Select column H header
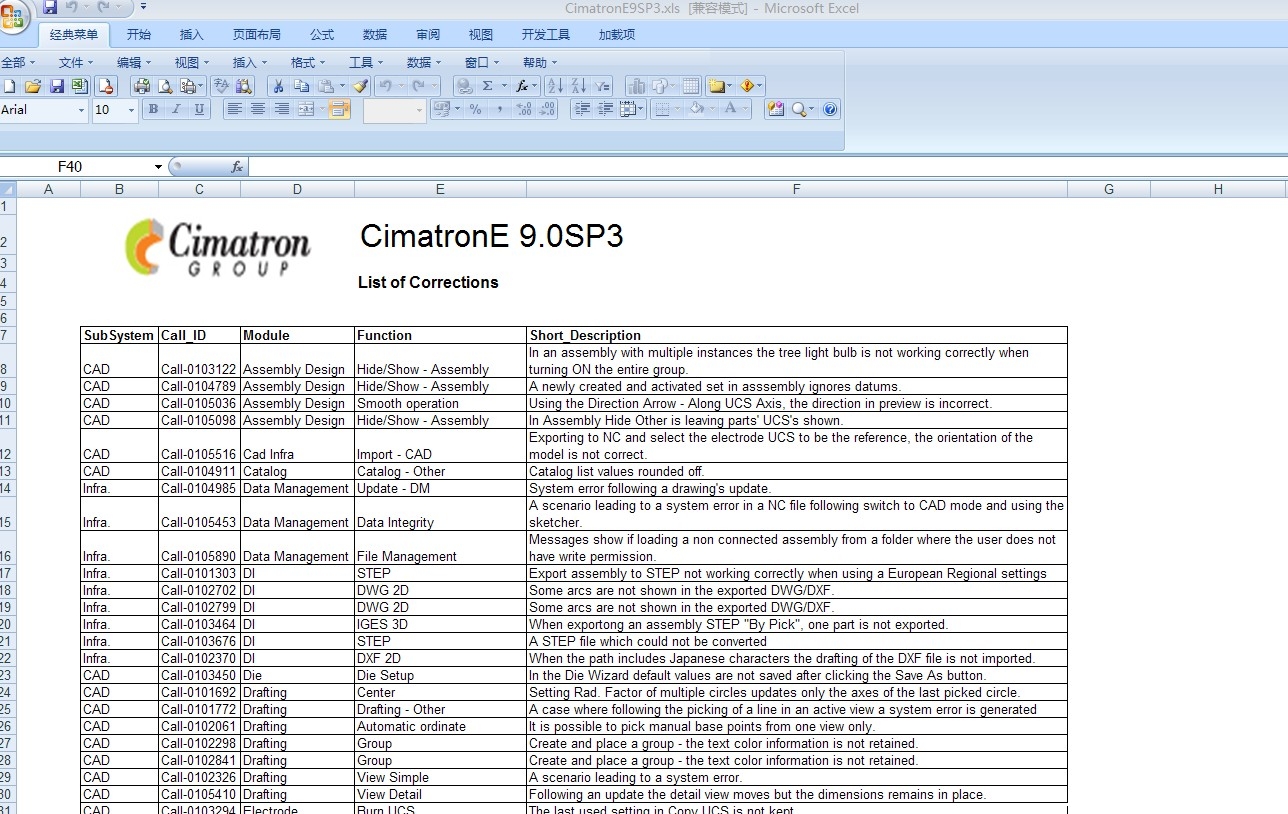 point(1218,189)
